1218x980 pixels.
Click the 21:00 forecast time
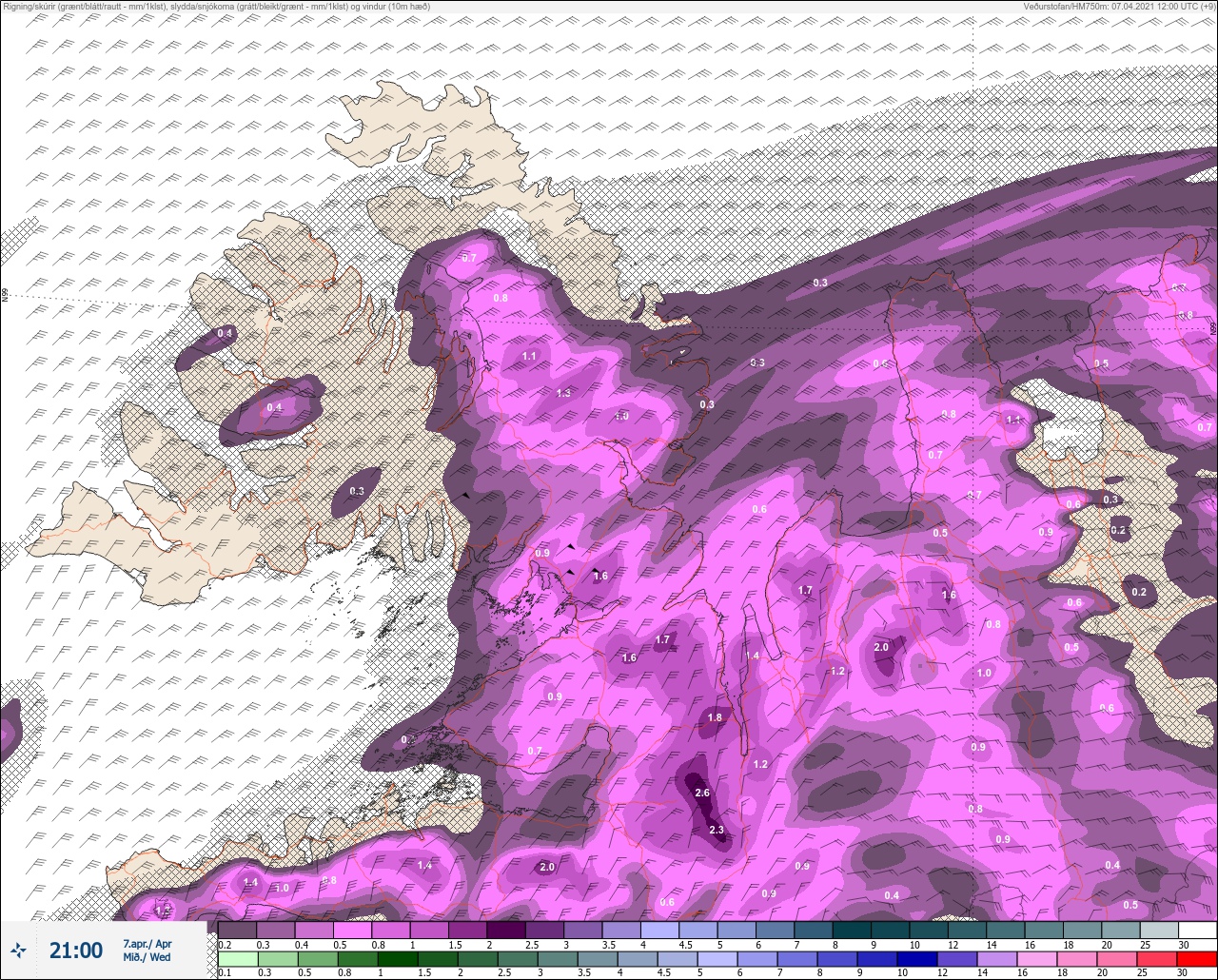coord(76,951)
